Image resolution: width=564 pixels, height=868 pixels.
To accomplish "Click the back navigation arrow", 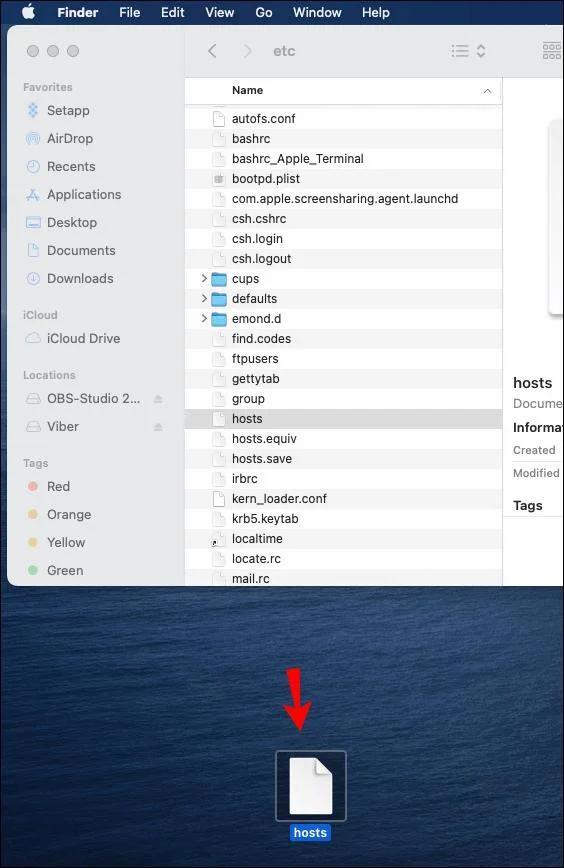I will 213,51.
